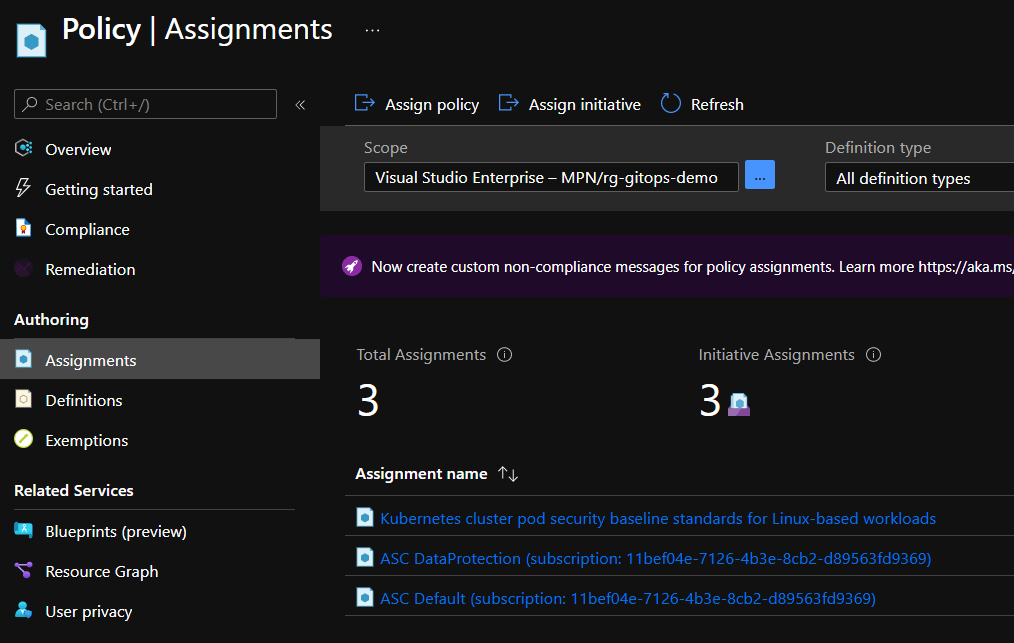The width and height of the screenshot is (1014, 643).
Task: Open Kubernetes cluster pod security baseline assignment
Action: click(x=657, y=518)
